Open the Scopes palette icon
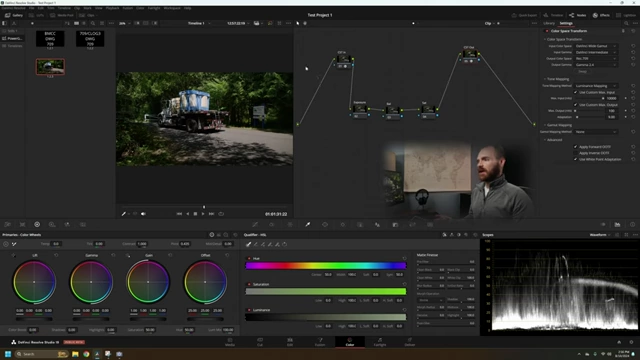Viewport: 640px width, 360px height. pos(617,224)
